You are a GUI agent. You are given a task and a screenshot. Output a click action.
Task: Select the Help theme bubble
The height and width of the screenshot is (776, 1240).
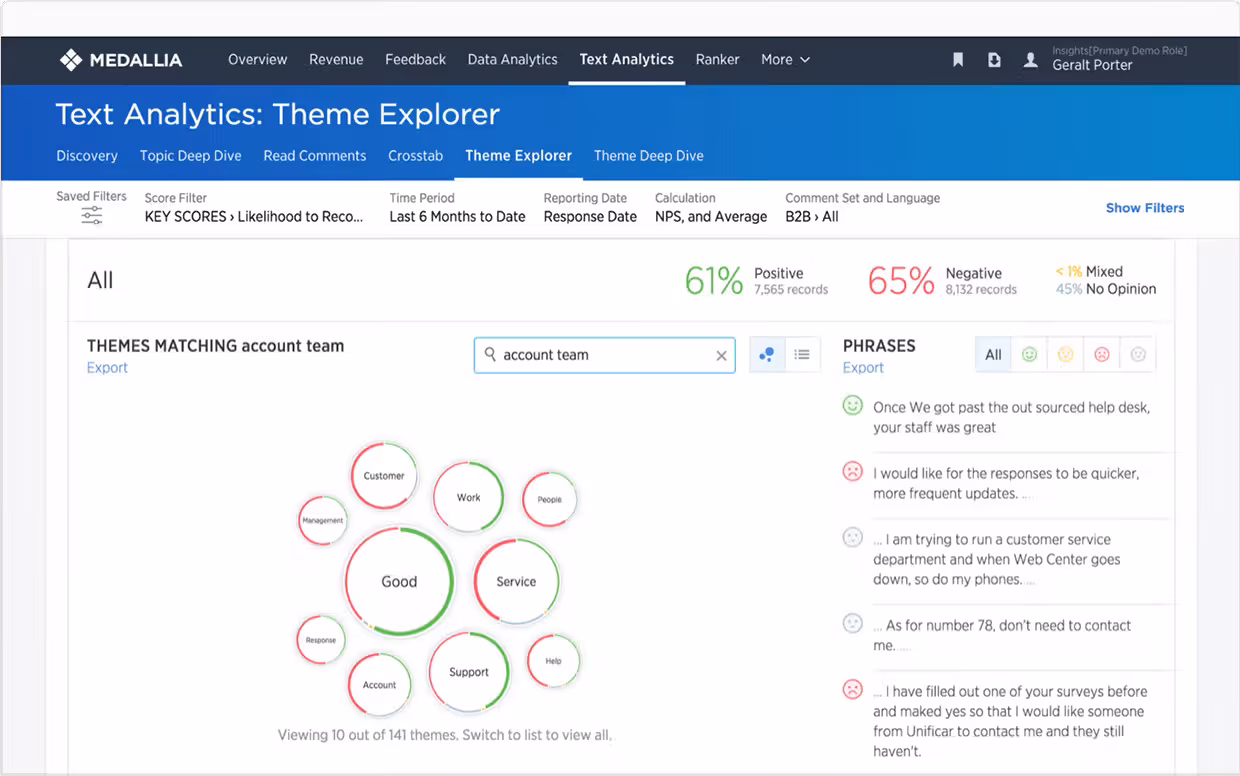(x=553, y=661)
